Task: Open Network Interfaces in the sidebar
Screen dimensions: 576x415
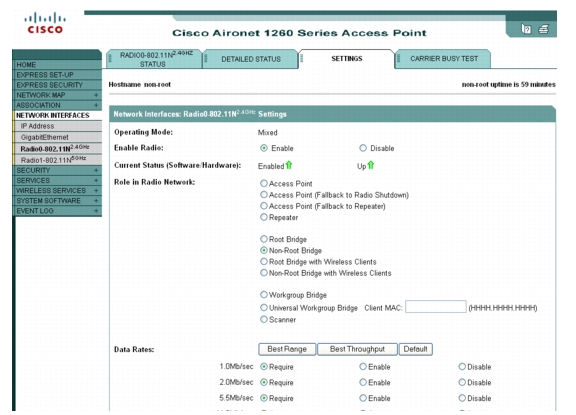Action: (x=57, y=115)
